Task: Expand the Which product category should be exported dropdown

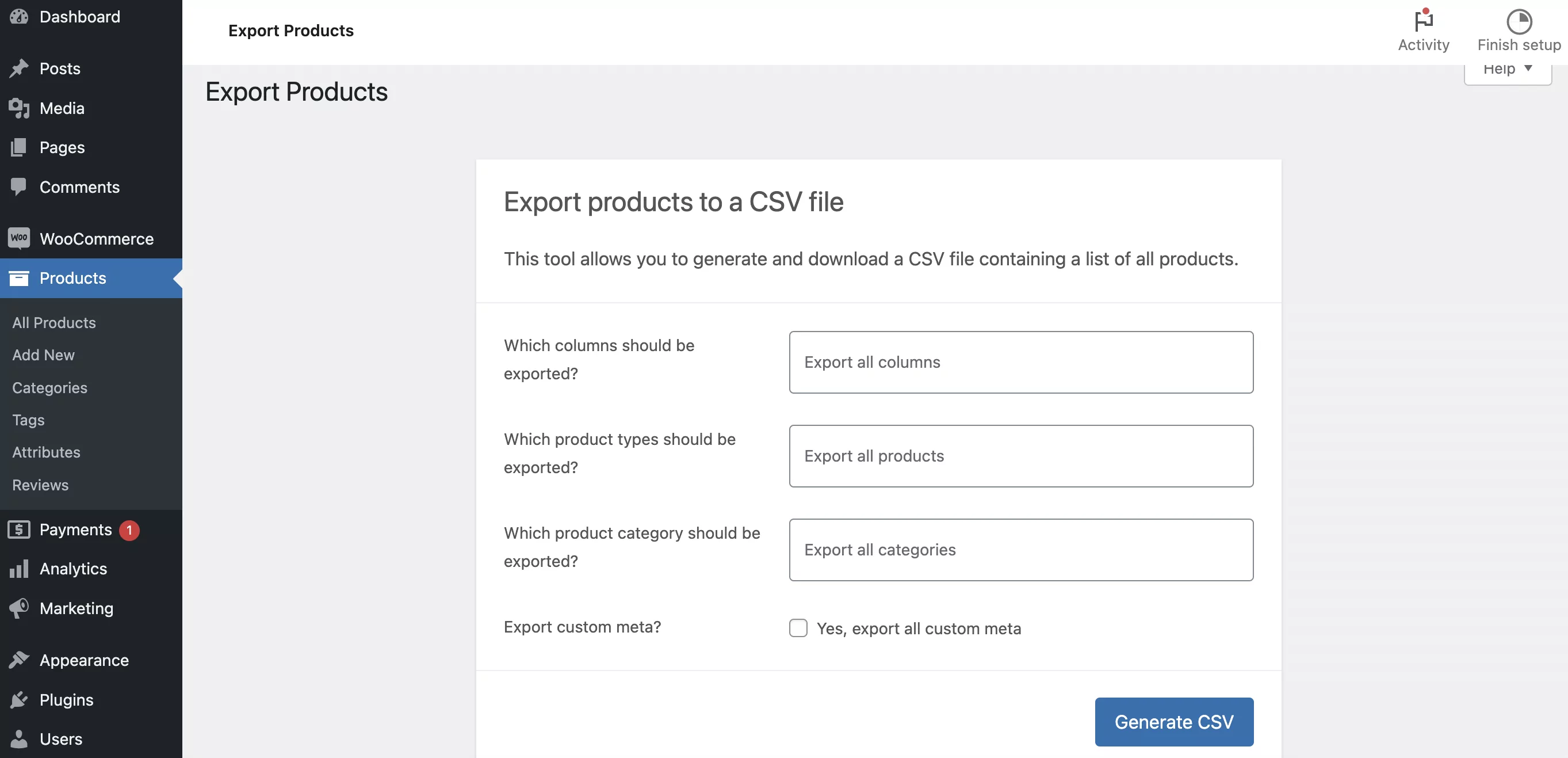Action: (1021, 549)
